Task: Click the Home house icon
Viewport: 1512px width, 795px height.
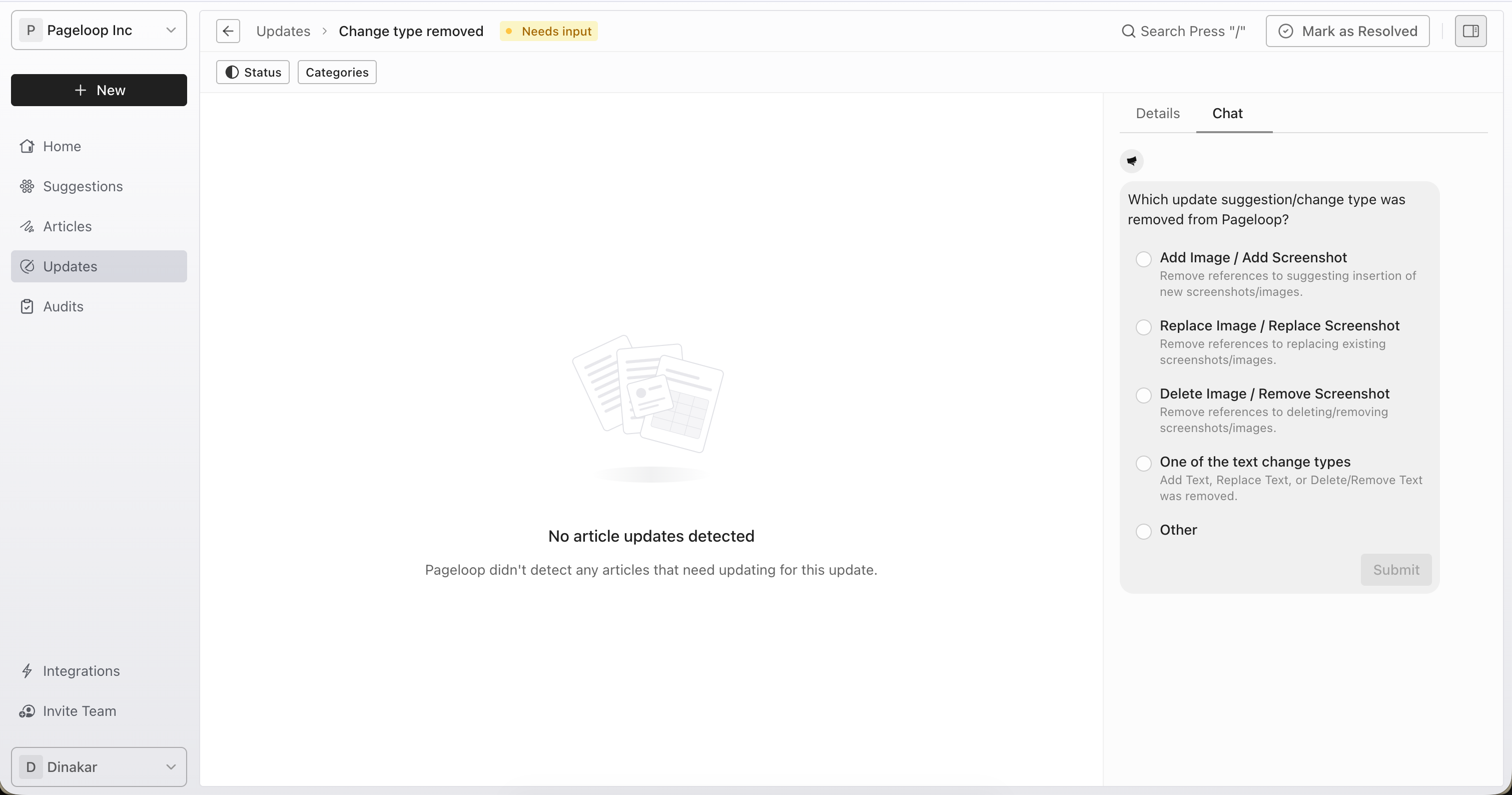Action: [27, 146]
